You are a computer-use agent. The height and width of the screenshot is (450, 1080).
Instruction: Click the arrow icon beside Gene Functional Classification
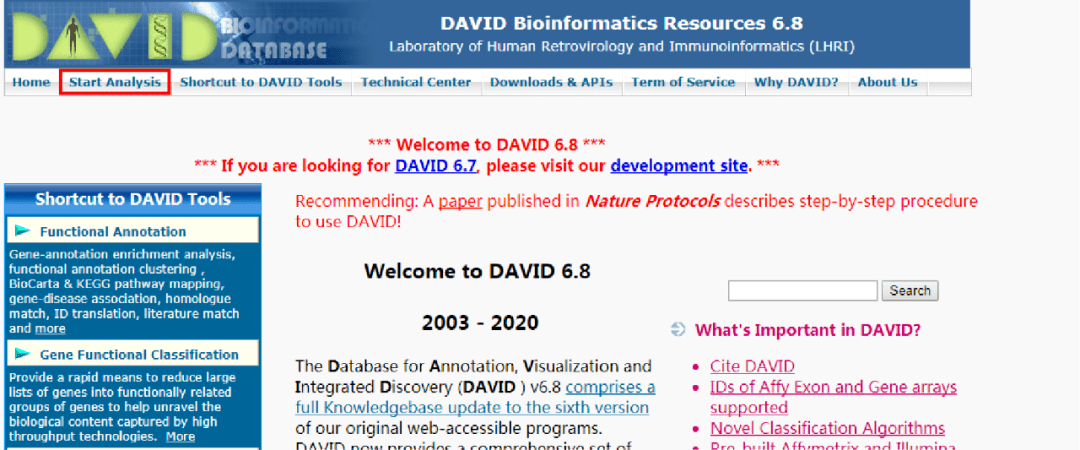click(x=22, y=354)
